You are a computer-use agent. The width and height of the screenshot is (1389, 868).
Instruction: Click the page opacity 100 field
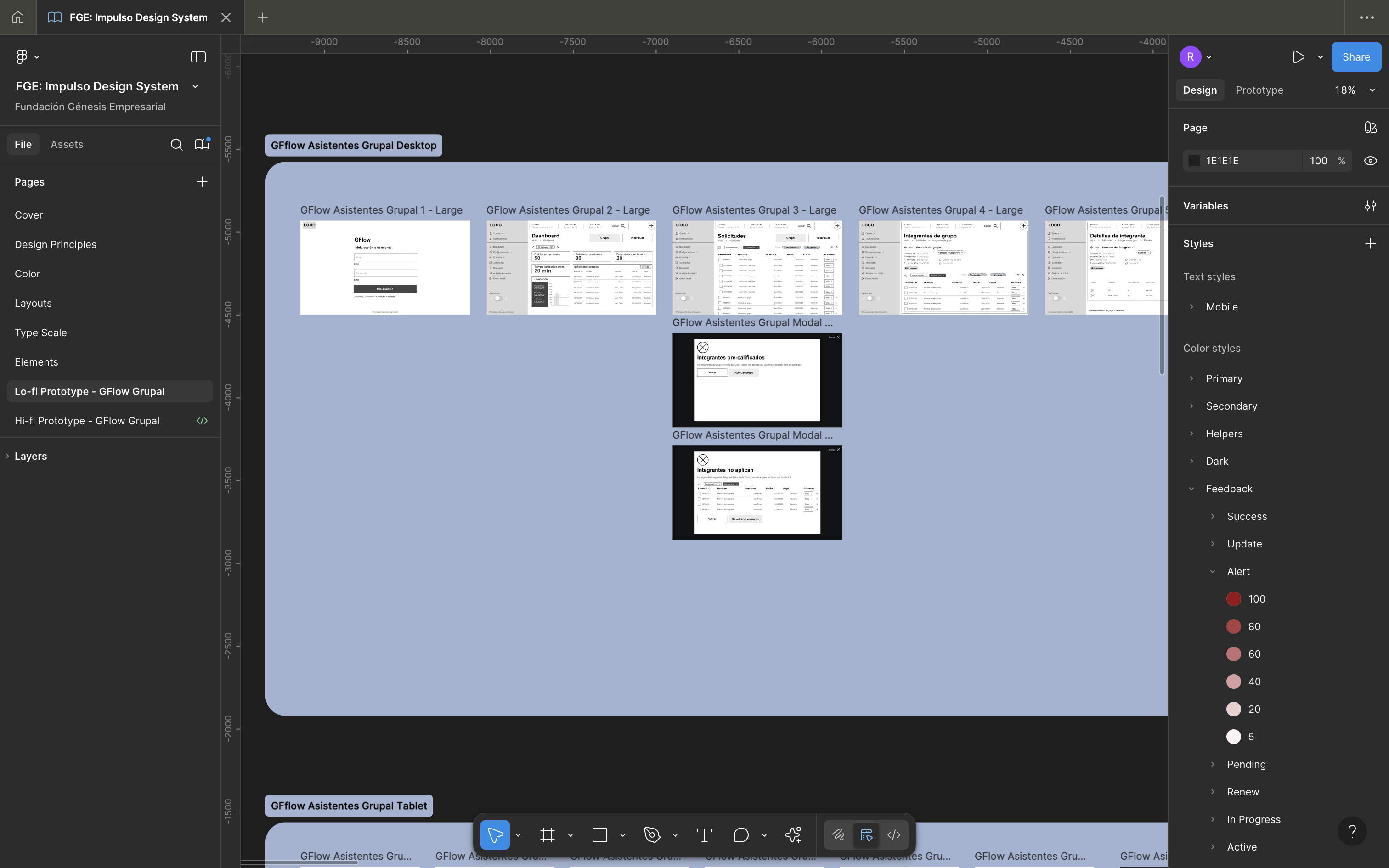[1318, 161]
